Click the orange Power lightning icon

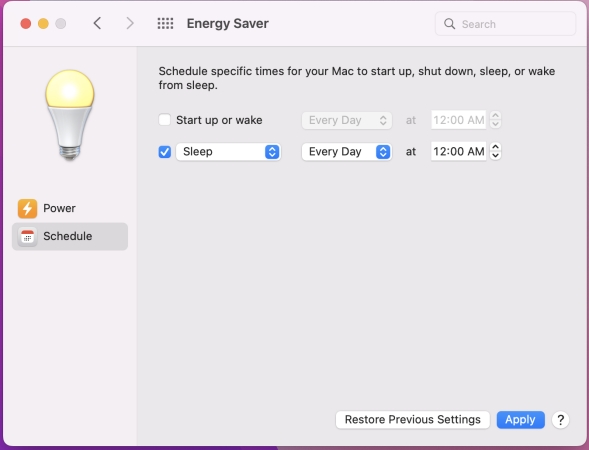(27, 208)
